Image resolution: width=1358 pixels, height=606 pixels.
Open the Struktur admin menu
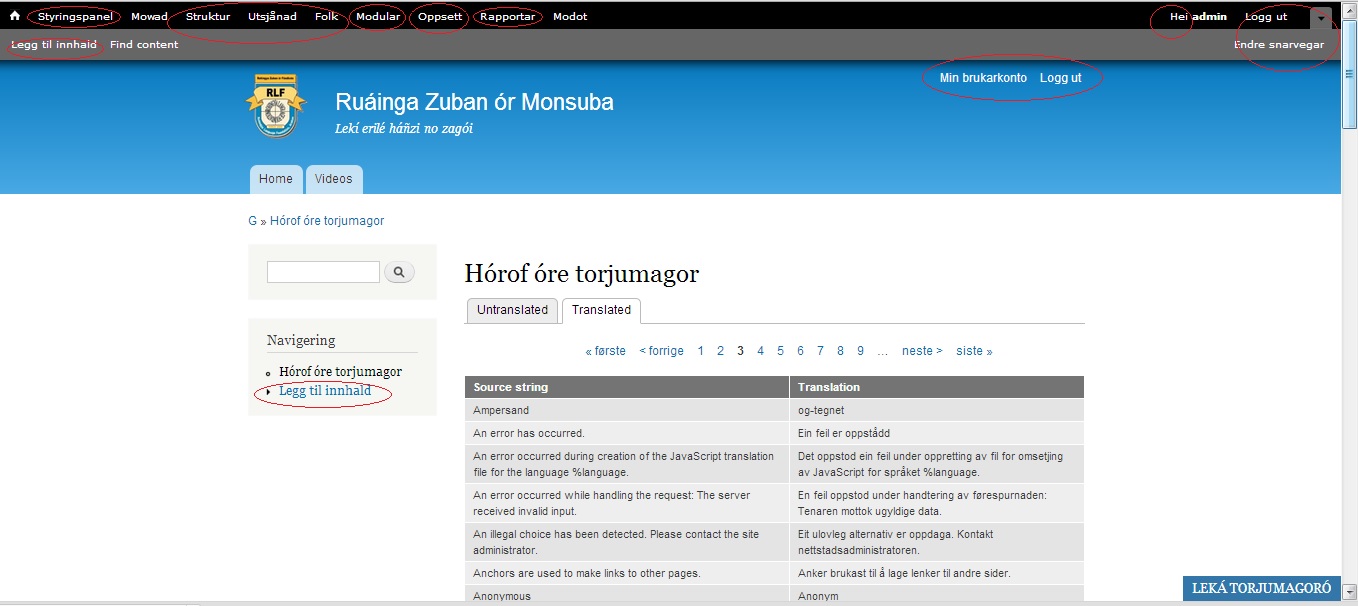(x=208, y=17)
